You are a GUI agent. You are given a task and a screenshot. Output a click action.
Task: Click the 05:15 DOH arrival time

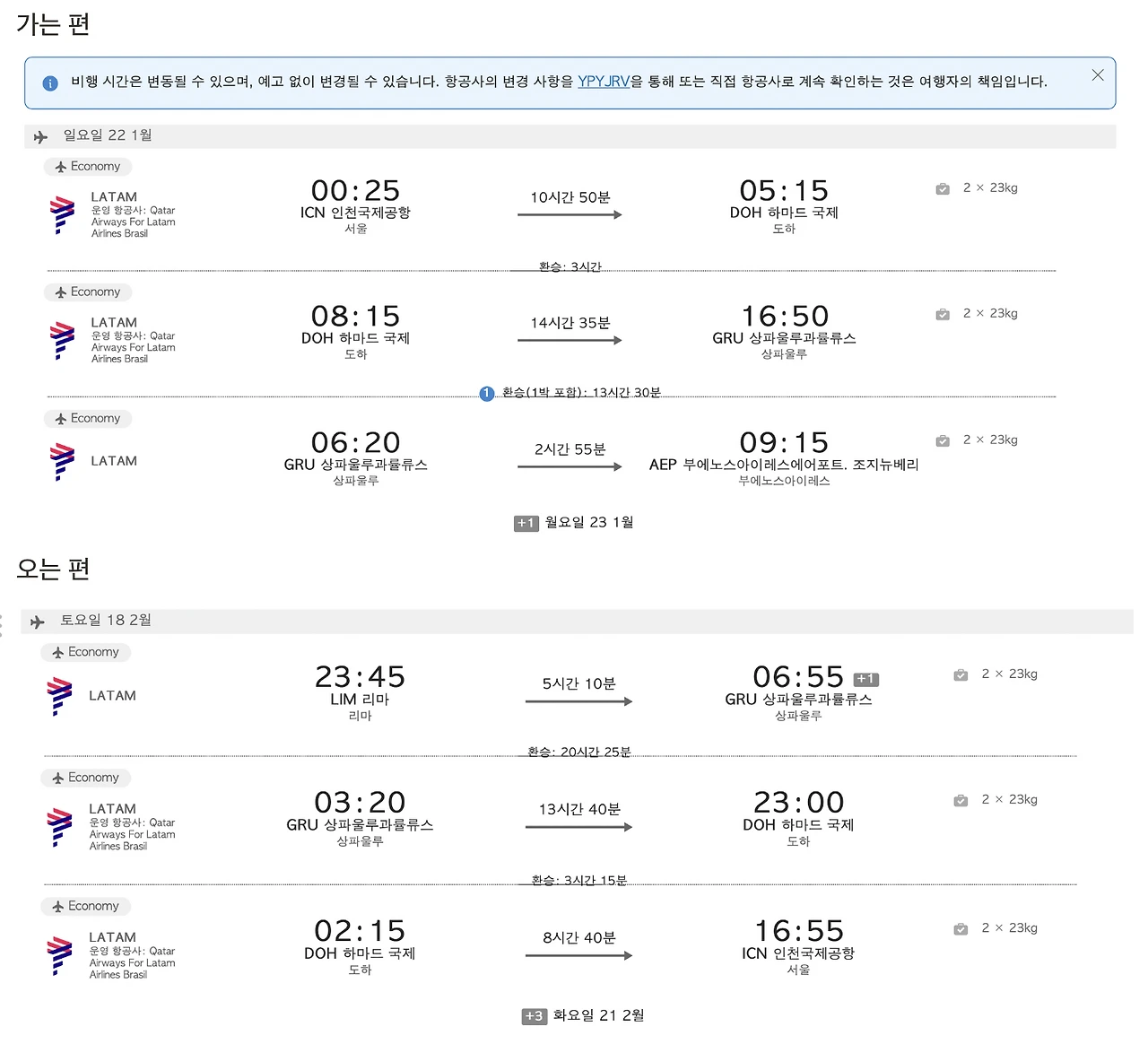[784, 191]
